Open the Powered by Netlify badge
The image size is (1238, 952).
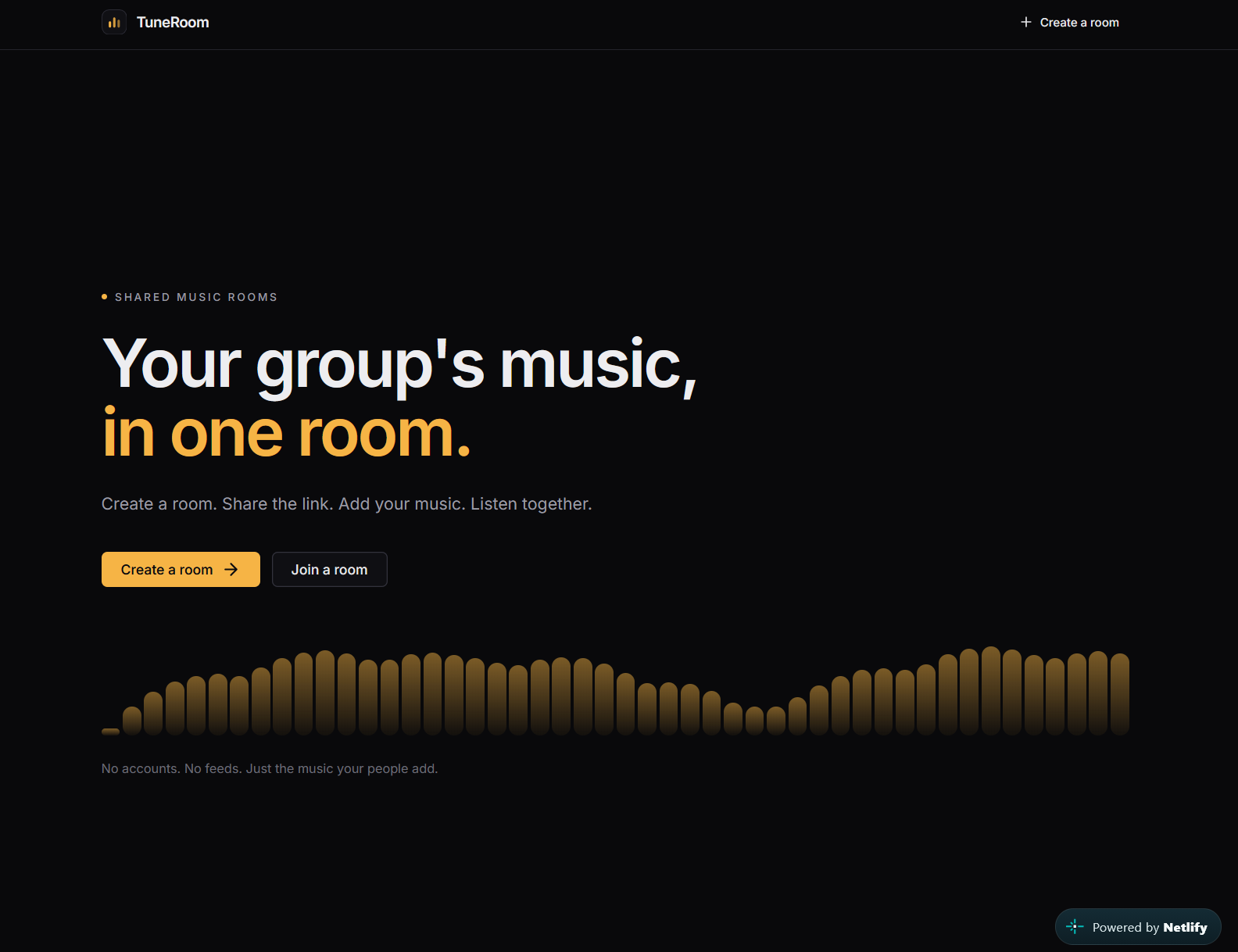pyautogui.click(x=1138, y=927)
